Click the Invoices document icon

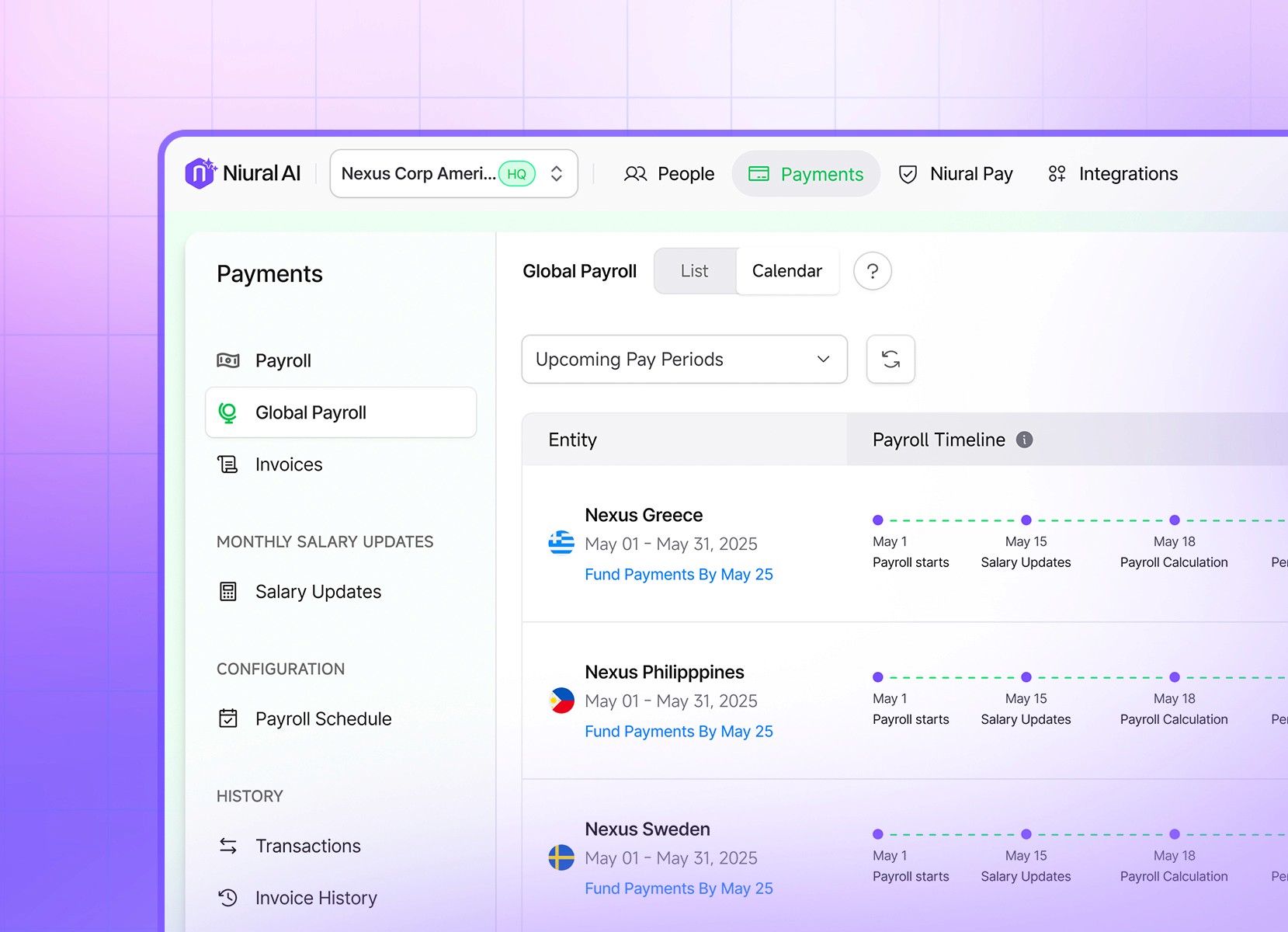coord(227,464)
